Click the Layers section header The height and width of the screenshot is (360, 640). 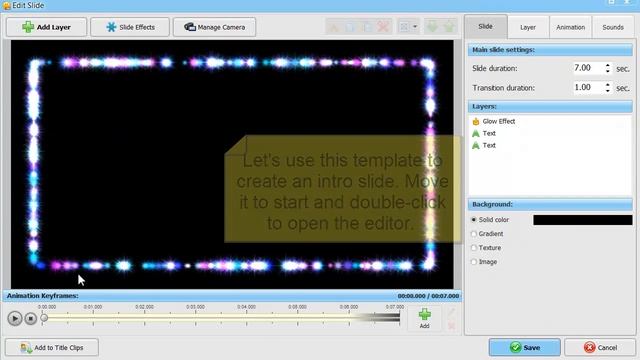[x=550, y=107]
